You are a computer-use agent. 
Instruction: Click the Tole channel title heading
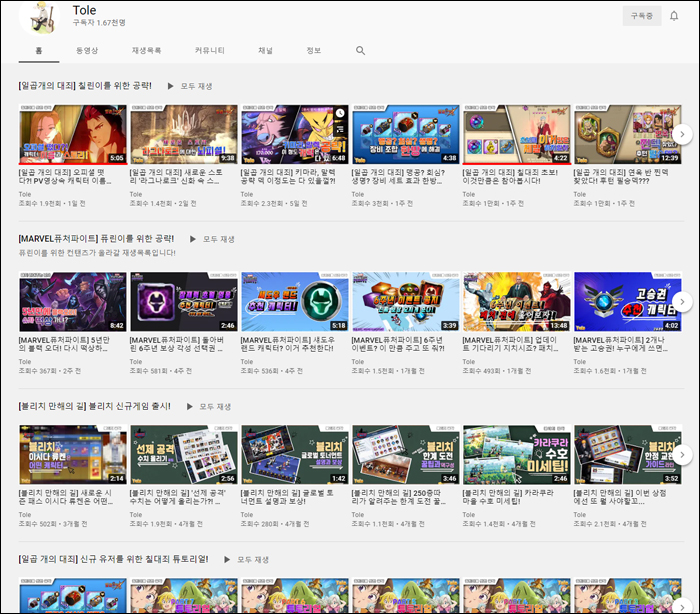[x=84, y=10]
